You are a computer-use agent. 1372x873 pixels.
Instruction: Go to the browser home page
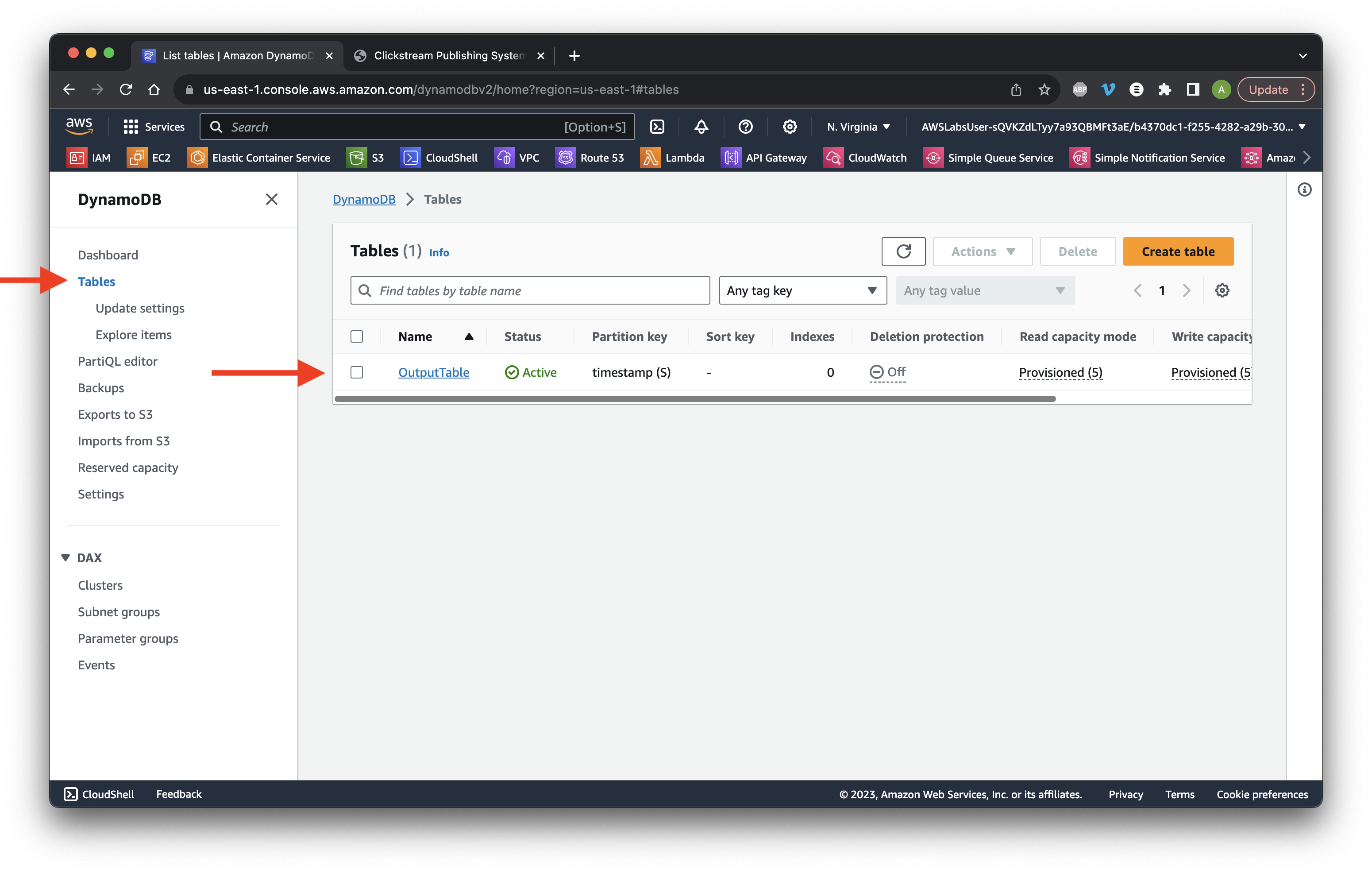154,89
